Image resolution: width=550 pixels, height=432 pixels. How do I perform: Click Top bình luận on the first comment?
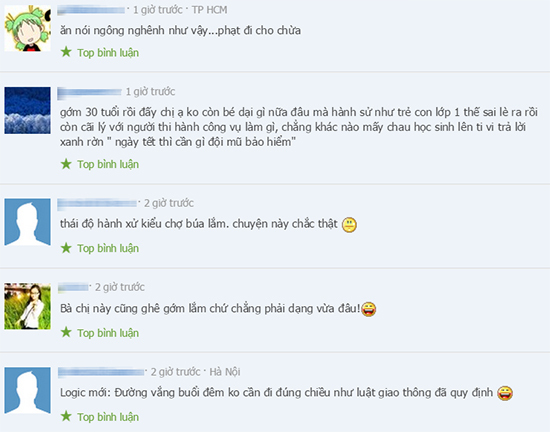coord(108,53)
